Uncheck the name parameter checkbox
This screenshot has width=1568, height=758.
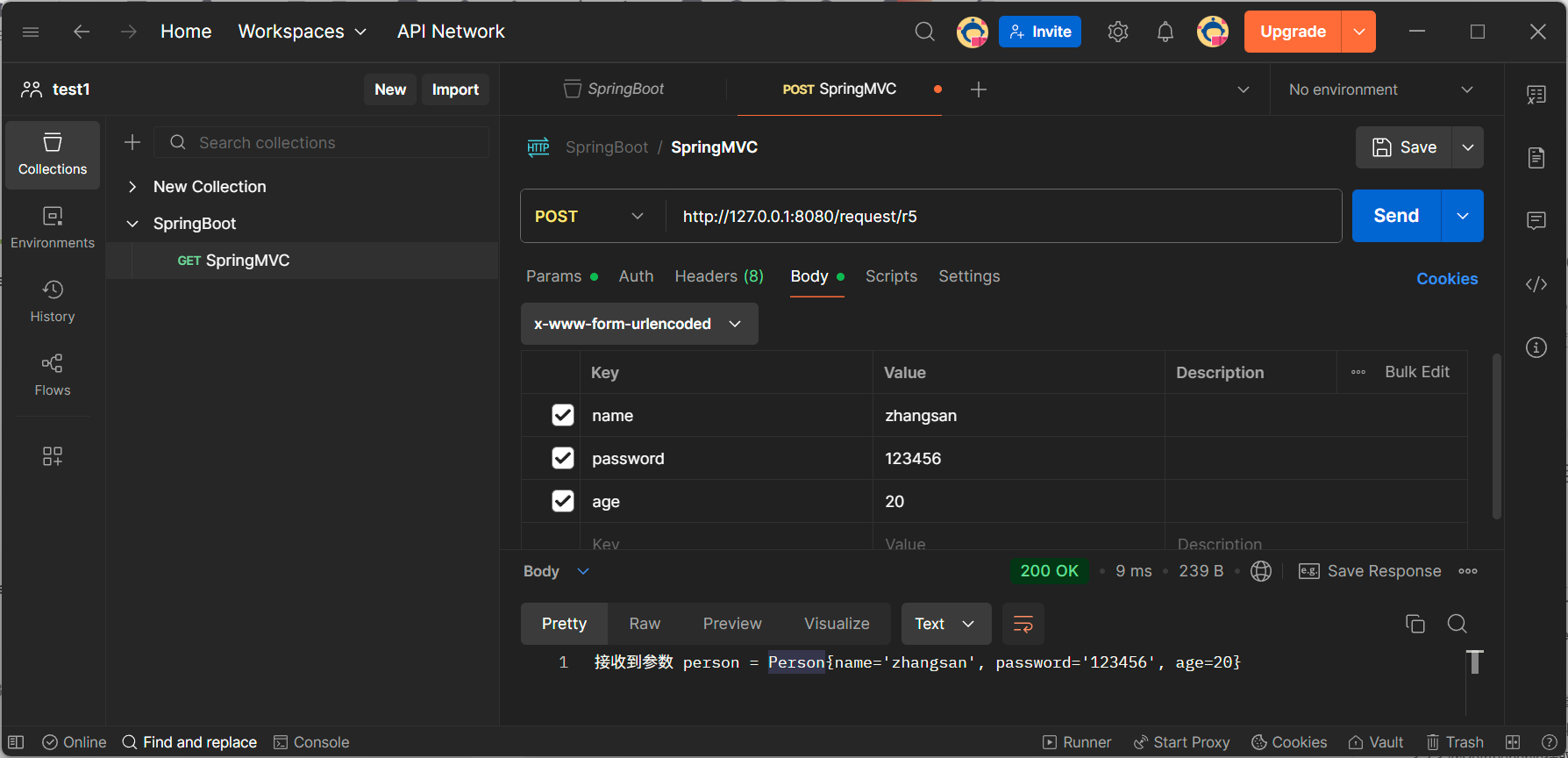(563, 415)
